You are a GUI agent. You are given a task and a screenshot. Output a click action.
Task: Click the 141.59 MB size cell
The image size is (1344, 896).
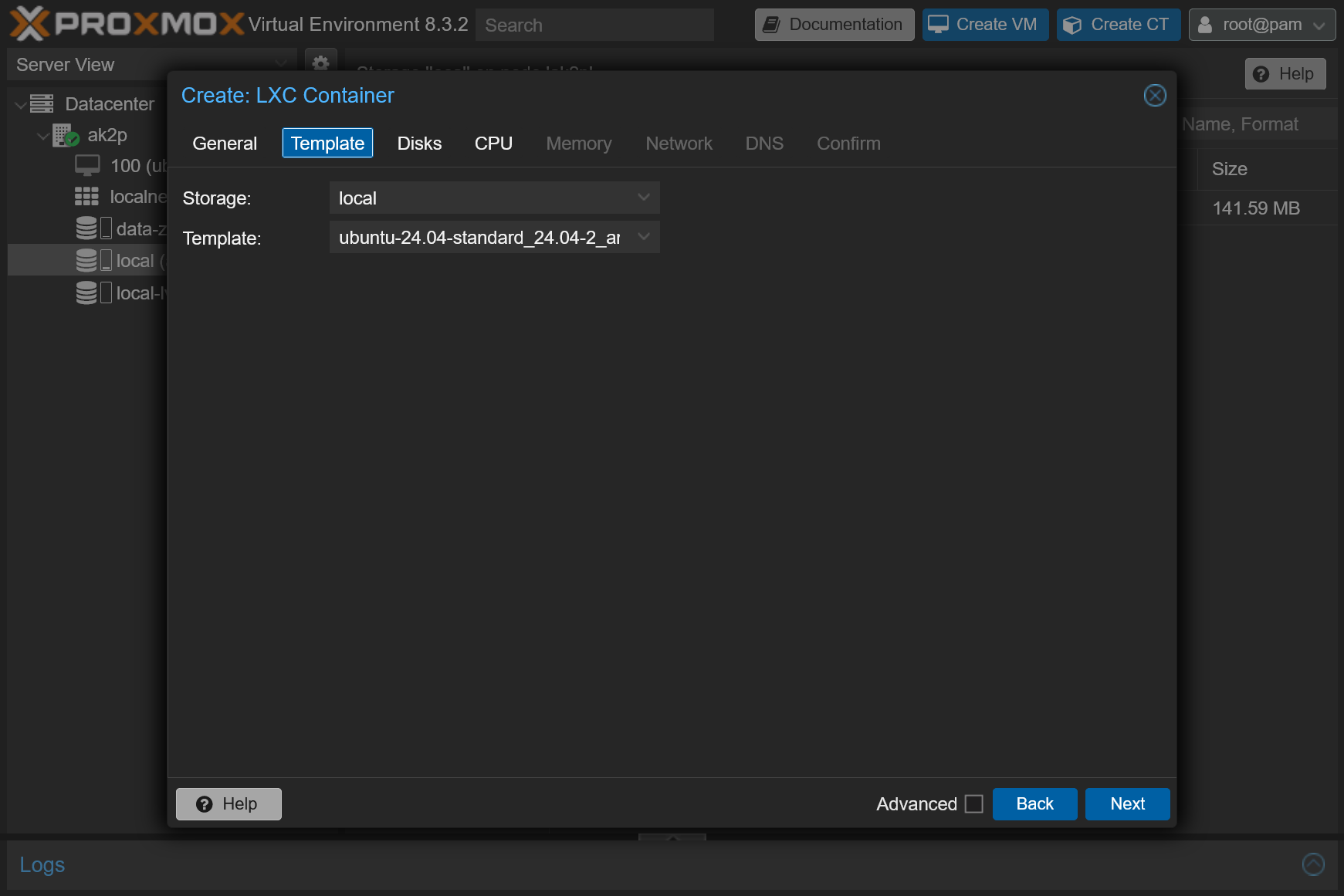[1256, 208]
